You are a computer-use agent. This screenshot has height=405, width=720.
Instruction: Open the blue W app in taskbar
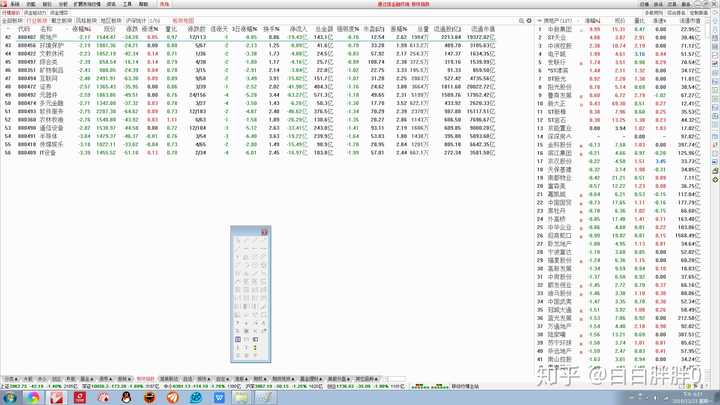(x=219, y=398)
